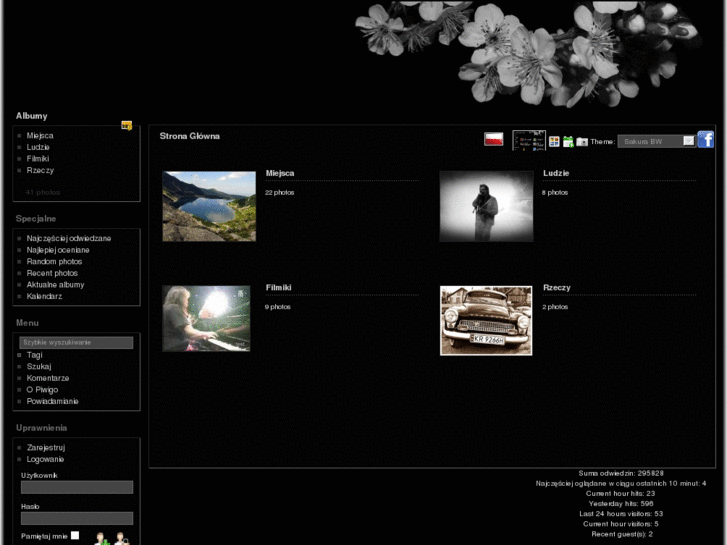Focus the Hasło password field
The width and height of the screenshot is (727, 545).
[77, 518]
